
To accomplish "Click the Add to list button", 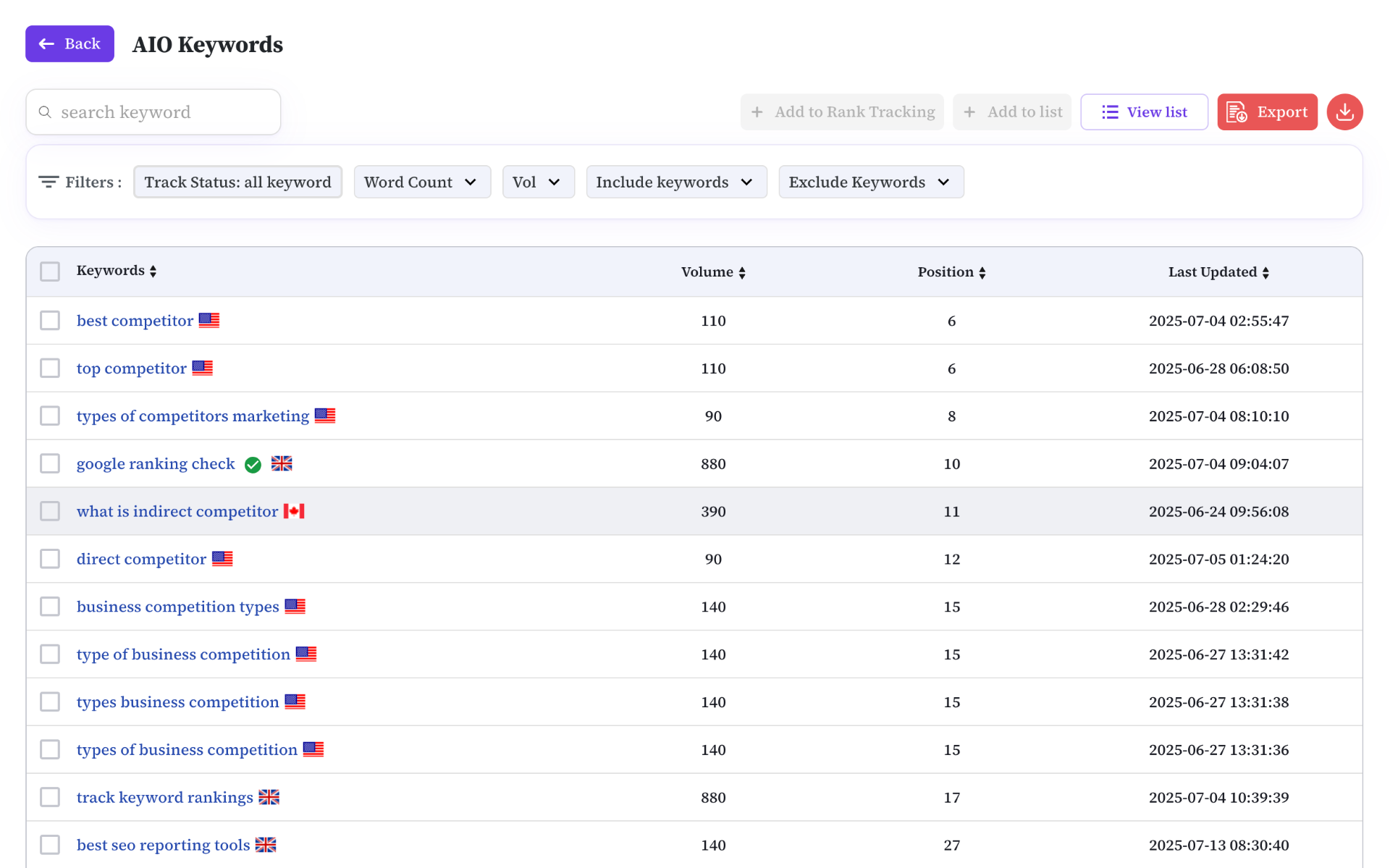I will point(1012,112).
